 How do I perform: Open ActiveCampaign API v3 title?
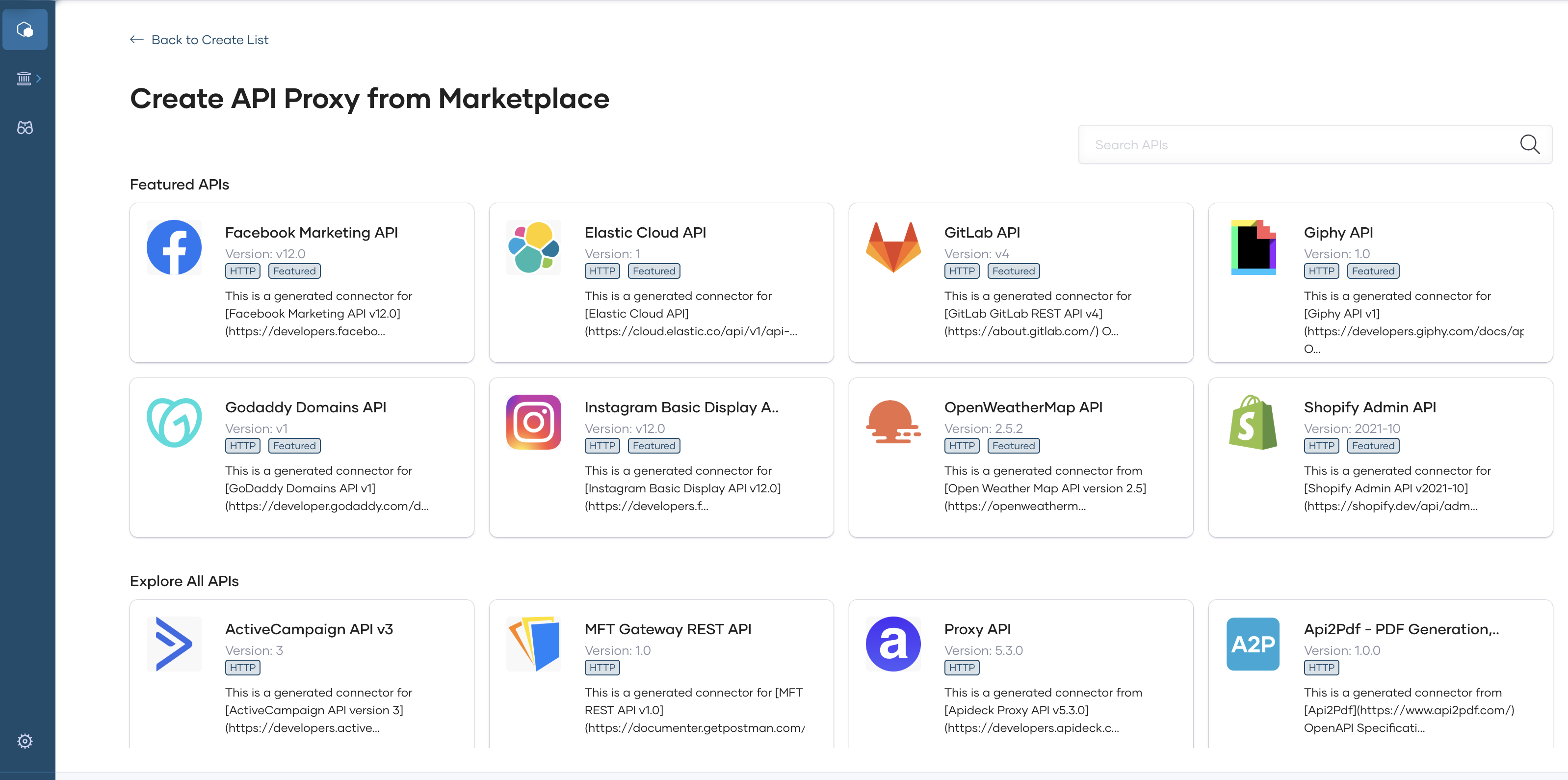click(309, 629)
